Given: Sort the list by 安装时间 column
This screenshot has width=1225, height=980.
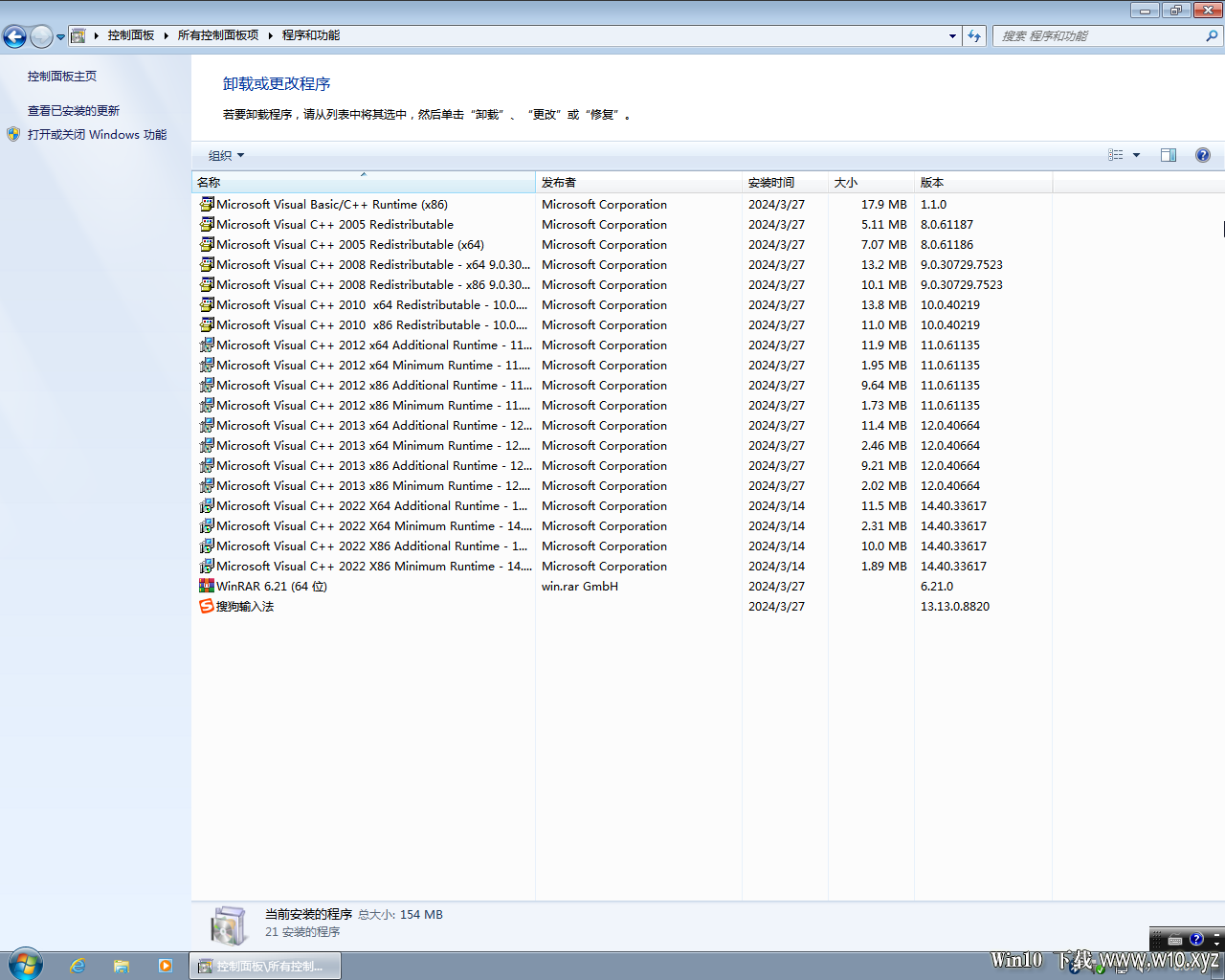Looking at the screenshot, I should 786,182.
